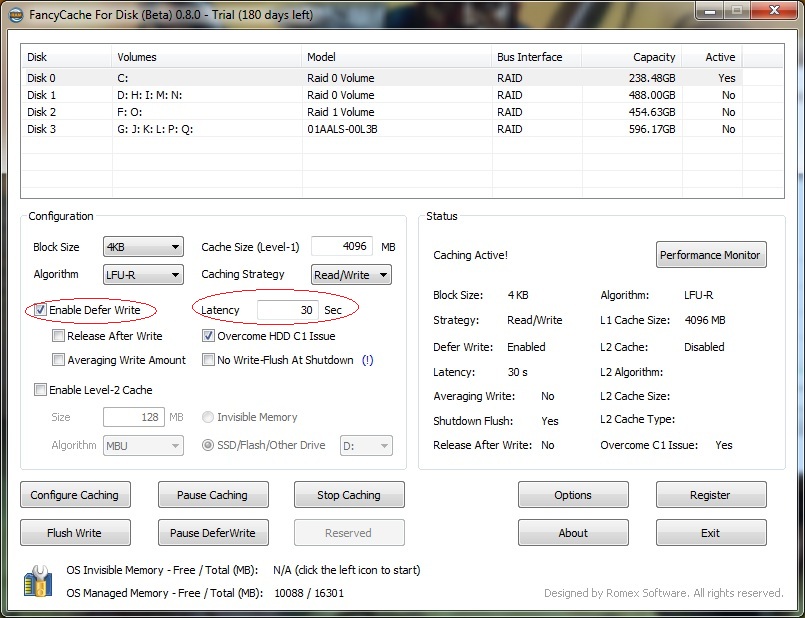
Task: Select SSD/Flash/Other Drive radio option
Action: [x=208, y=445]
